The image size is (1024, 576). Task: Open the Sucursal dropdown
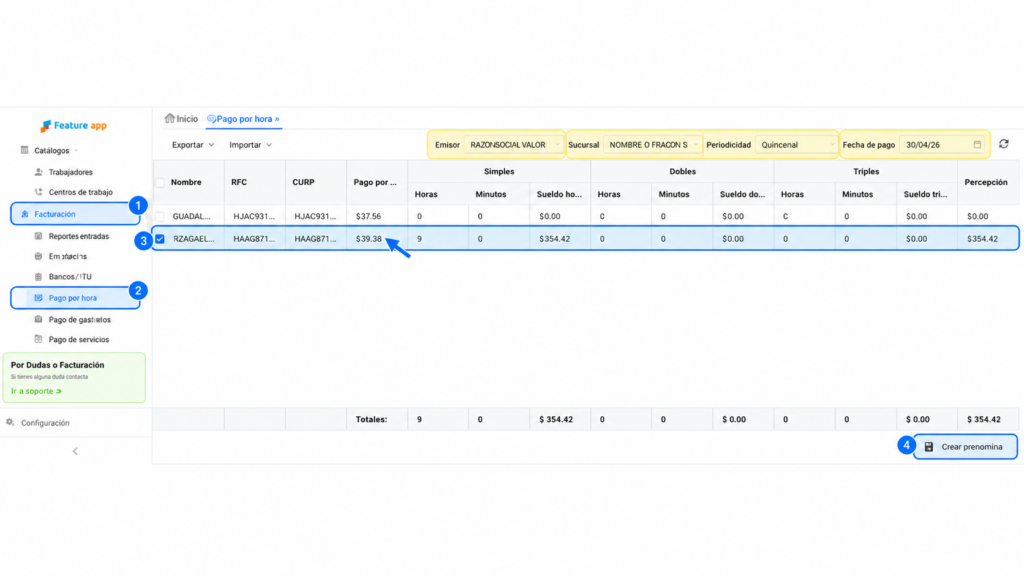[x=653, y=145]
